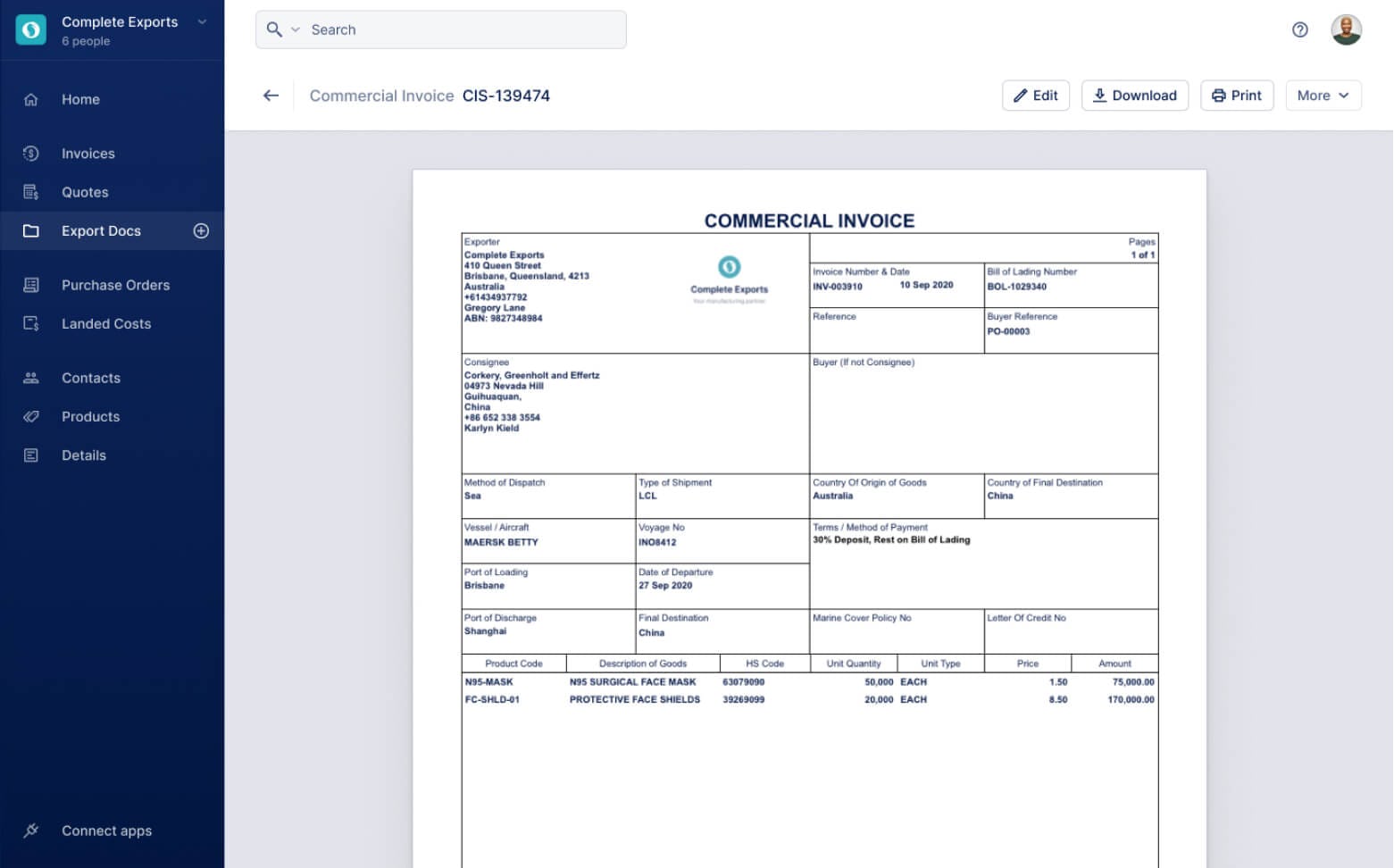Screen dimensions: 1394x868
Task: Click the Products tag icon
Action: click(30, 416)
